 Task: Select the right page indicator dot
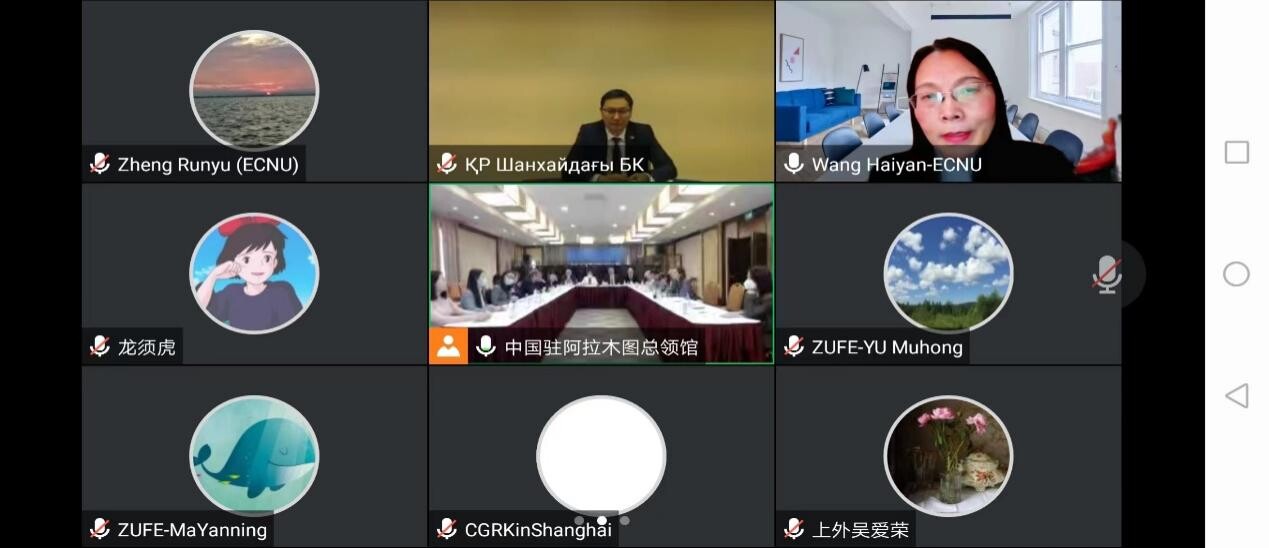point(625,520)
